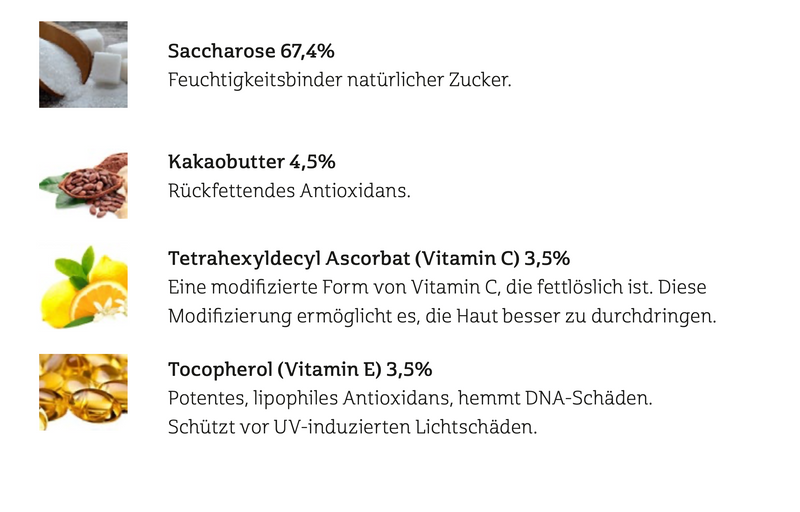
Task: Click the 'Rückfettendes Antioxidans' description
Action: pos(289,190)
